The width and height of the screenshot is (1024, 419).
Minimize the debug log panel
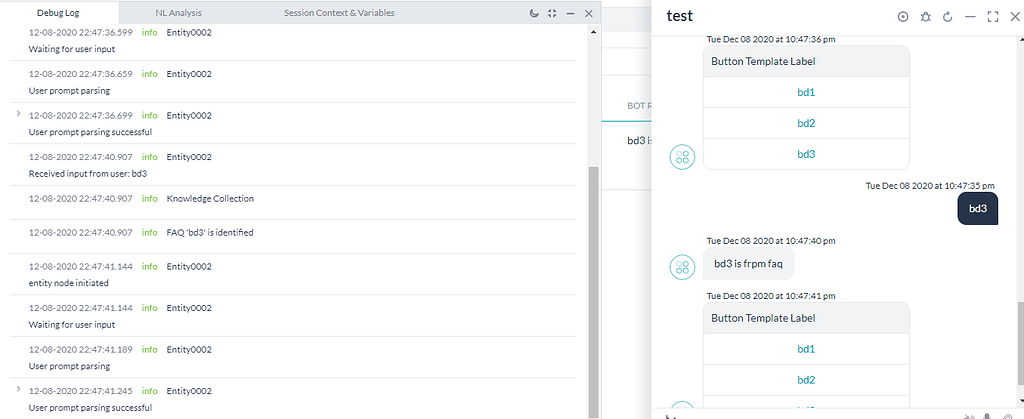click(570, 13)
